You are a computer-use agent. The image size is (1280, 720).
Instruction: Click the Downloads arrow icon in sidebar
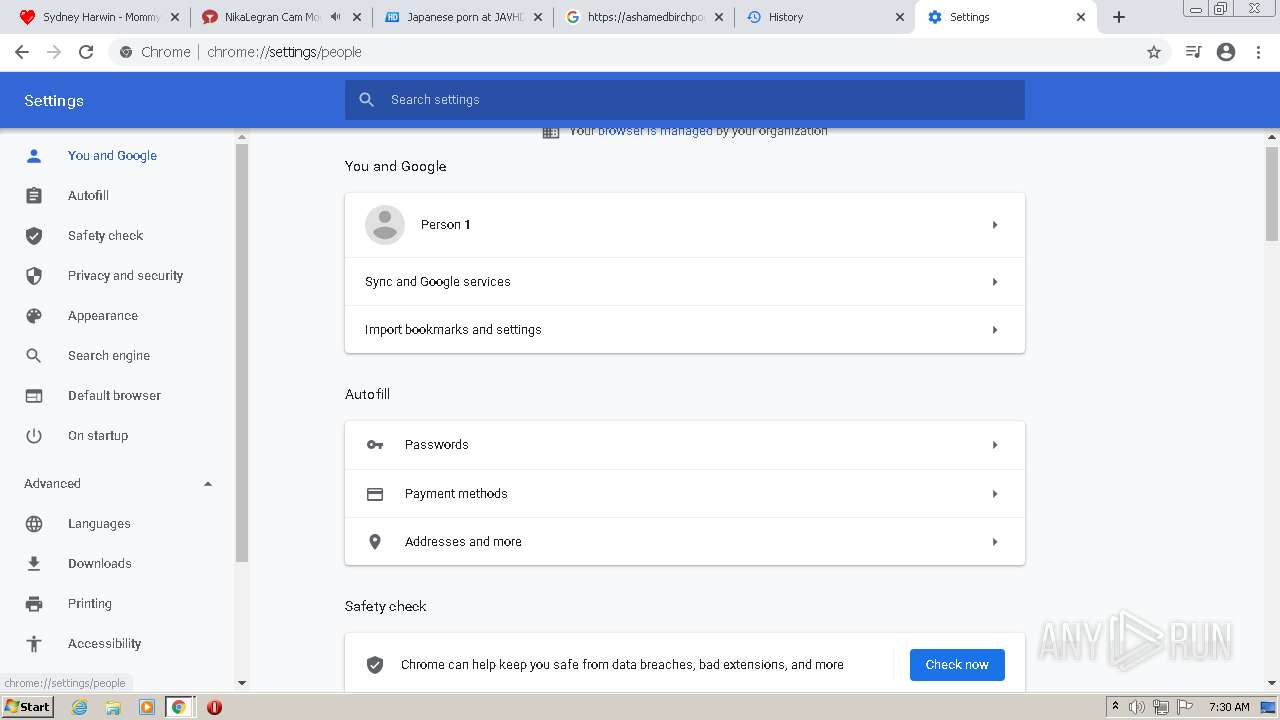[34, 564]
